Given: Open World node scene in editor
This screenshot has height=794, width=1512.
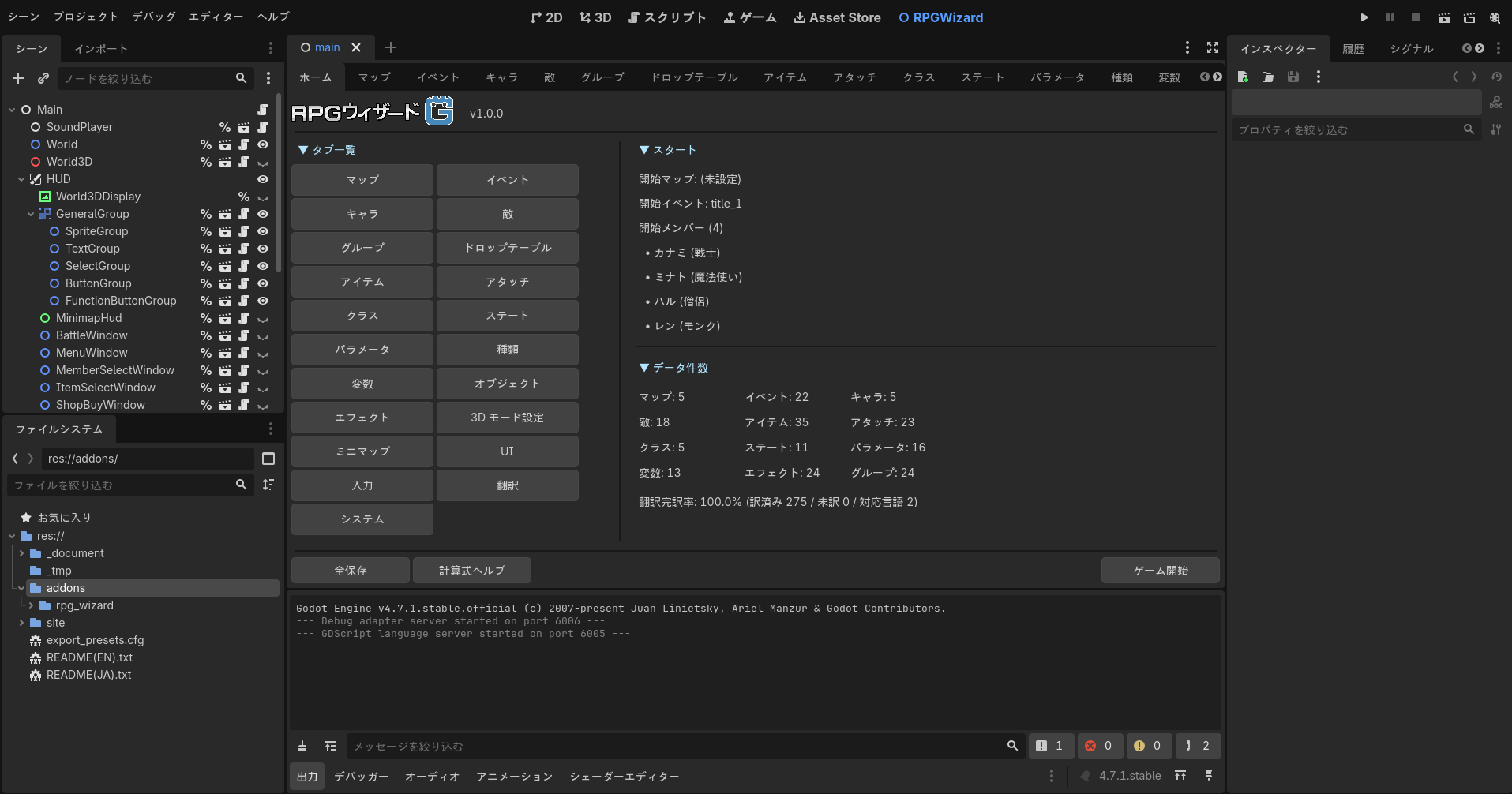Looking at the screenshot, I should 225,144.
